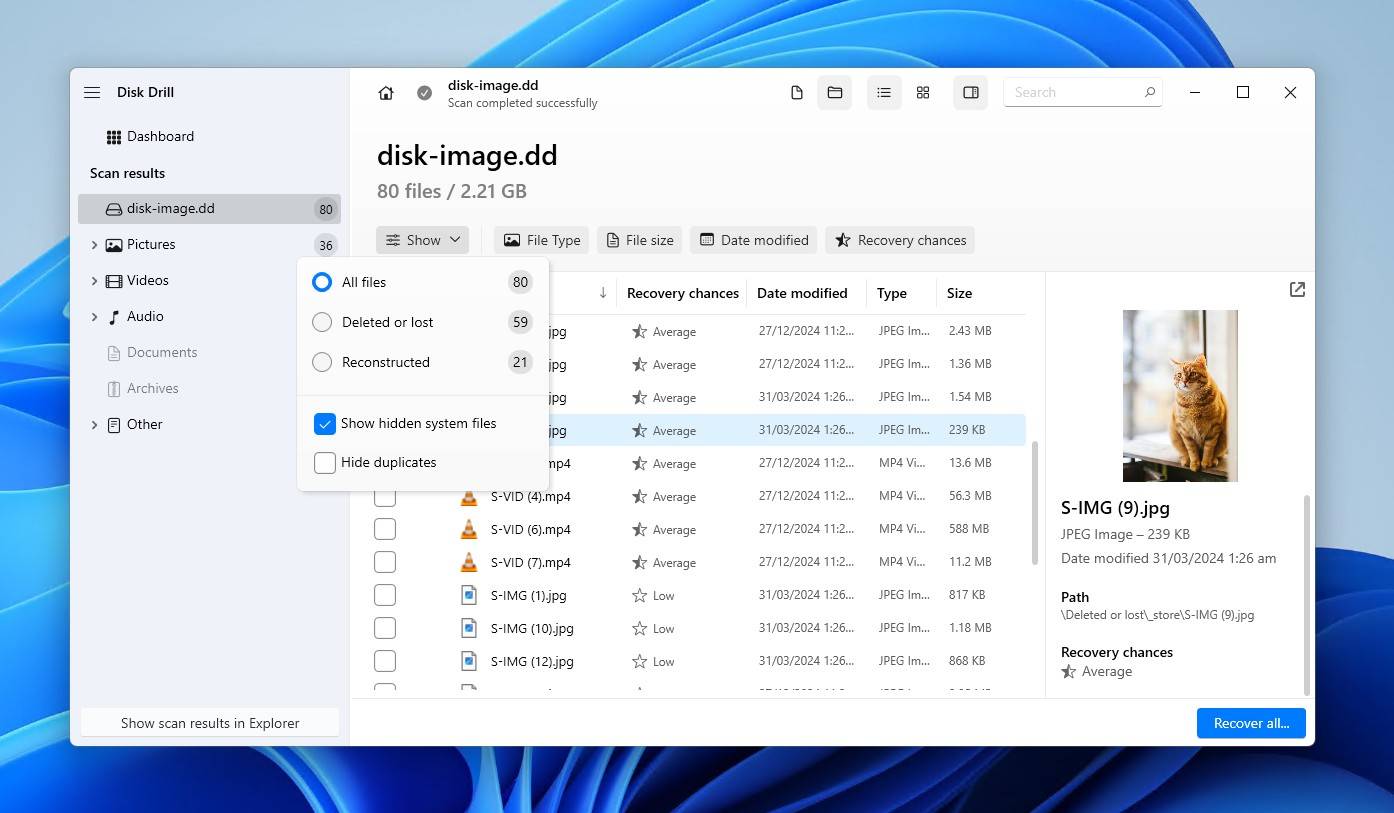Expand the Audio category chevron
Screen dimensions: 1394x813
(94, 317)
